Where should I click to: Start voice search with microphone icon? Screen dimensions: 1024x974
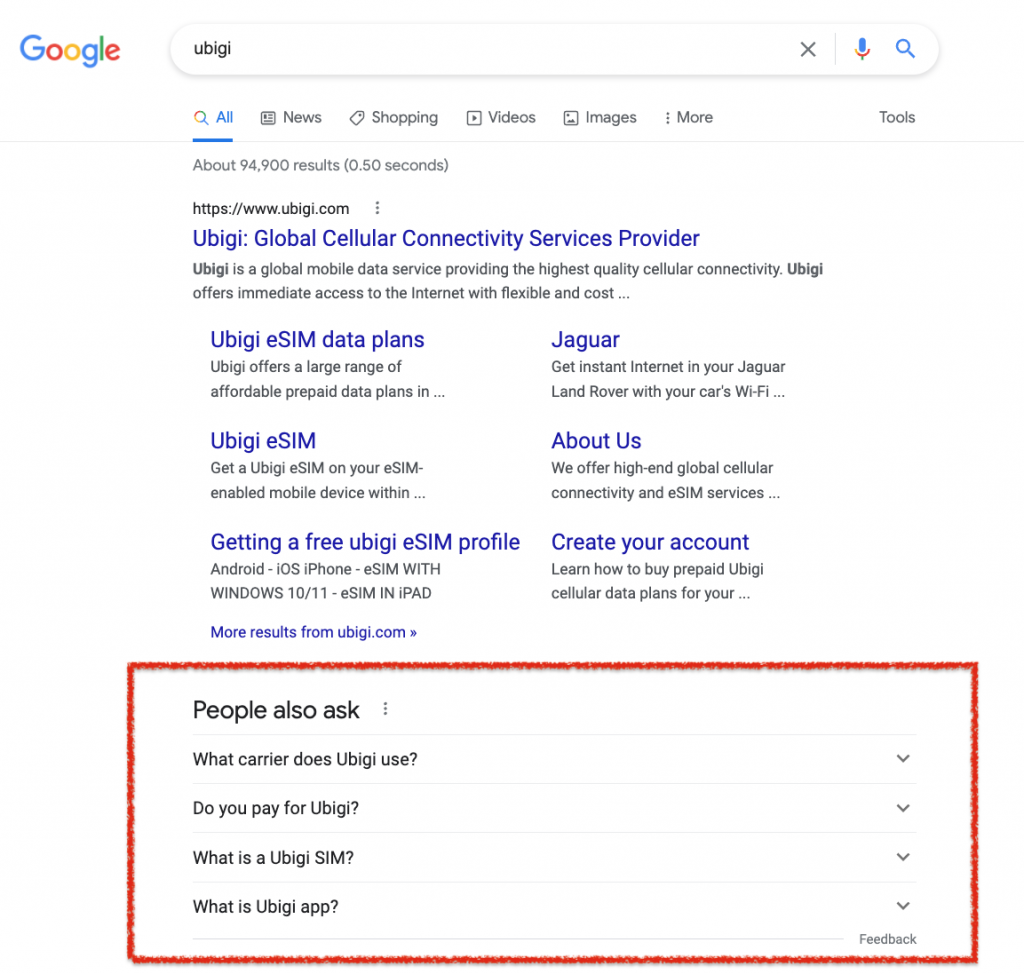(x=862, y=49)
